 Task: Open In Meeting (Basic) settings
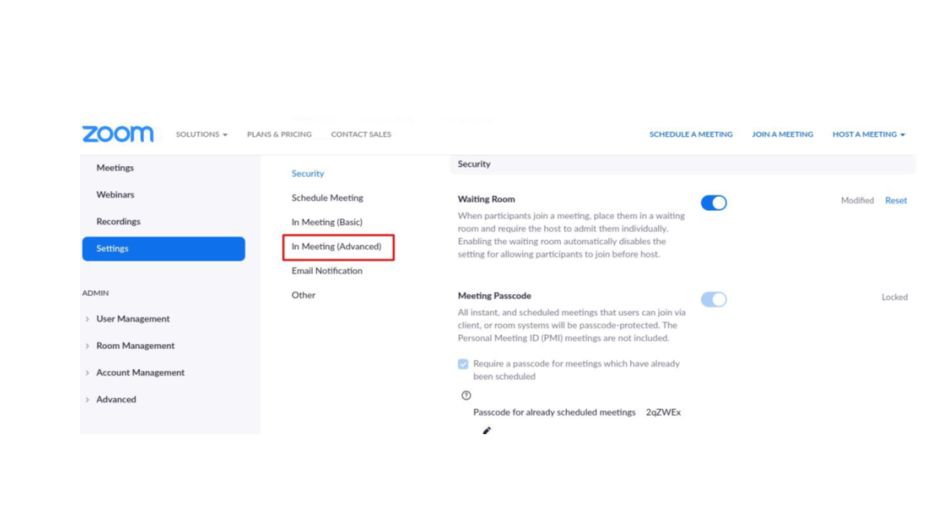pyautogui.click(x=327, y=222)
